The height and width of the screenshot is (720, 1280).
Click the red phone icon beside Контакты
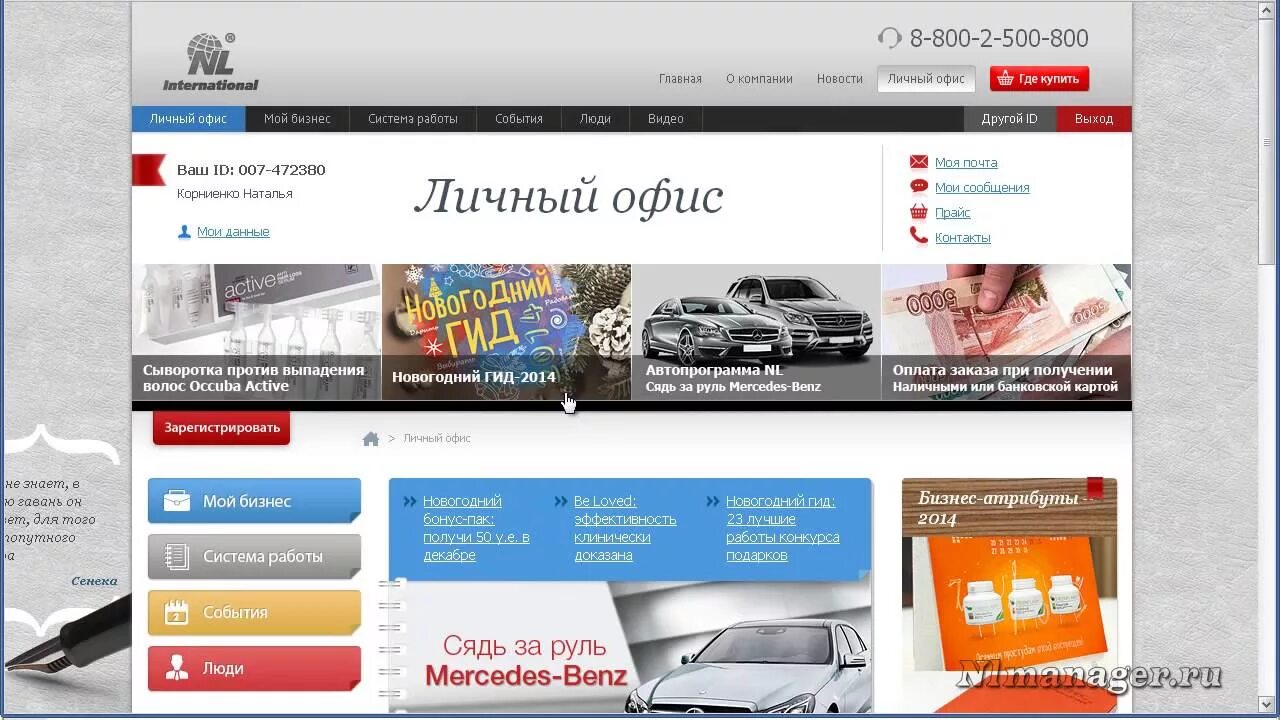point(918,237)
